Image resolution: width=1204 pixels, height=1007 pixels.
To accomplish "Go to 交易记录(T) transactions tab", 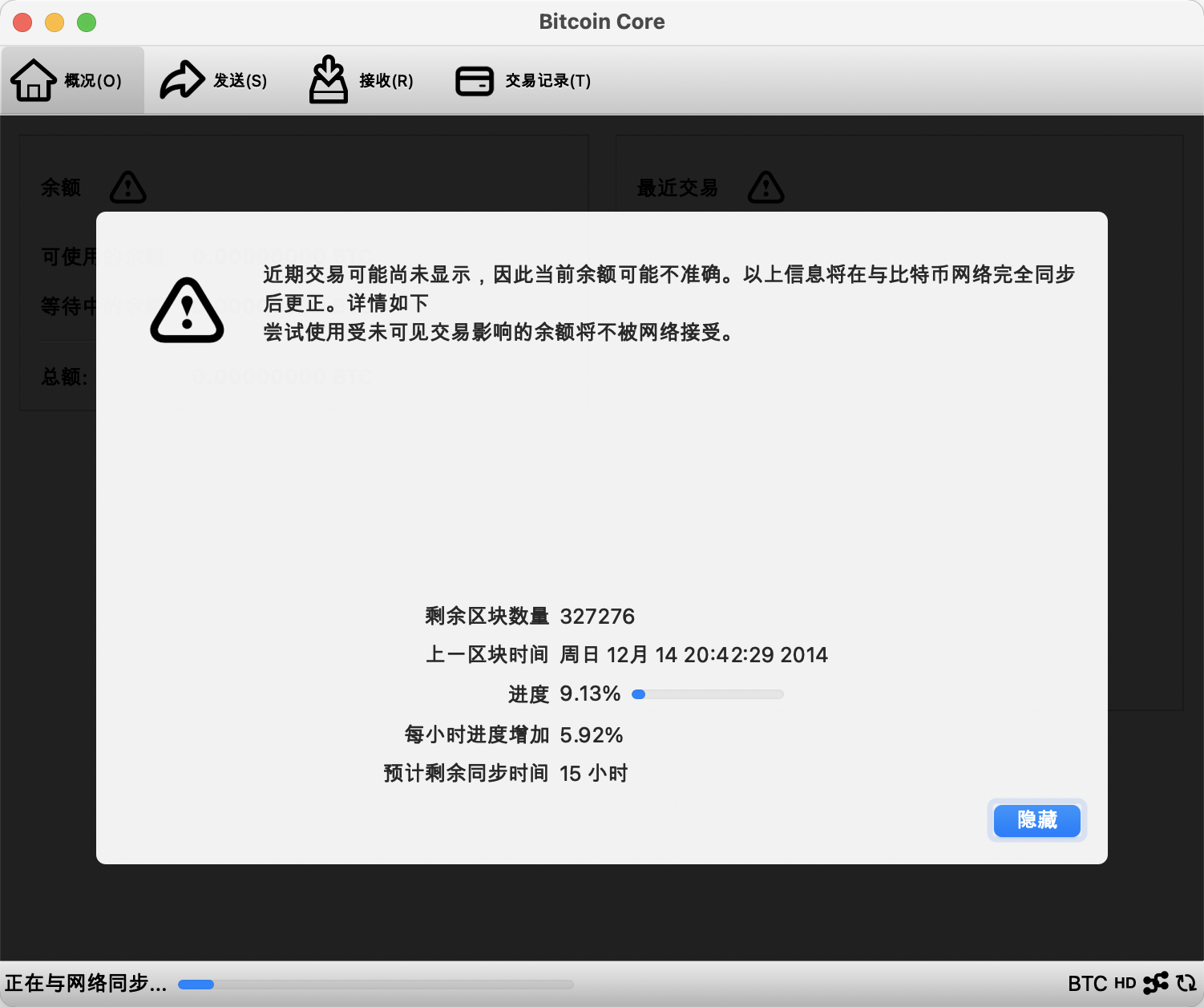I will point(523,80).
